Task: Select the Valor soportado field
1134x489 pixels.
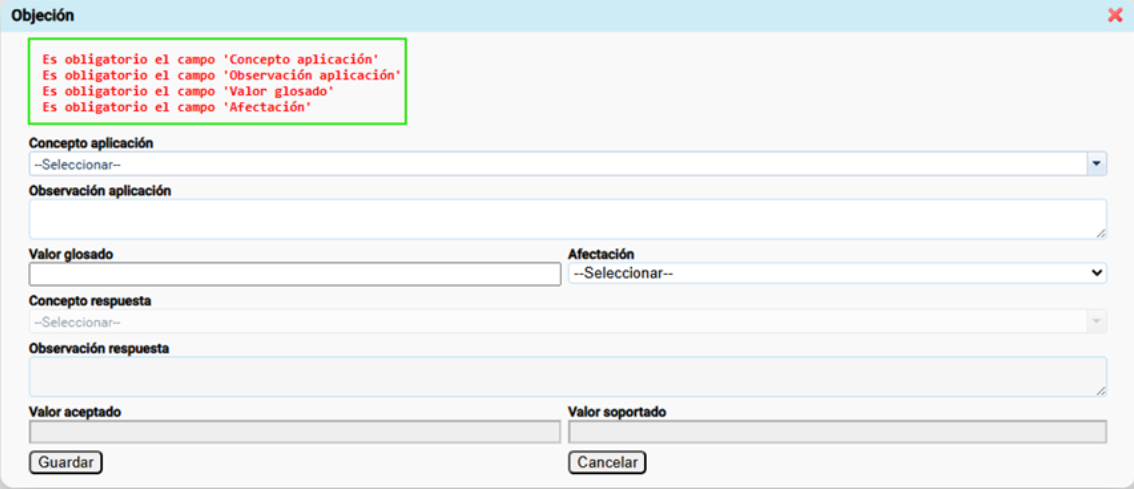Action: (x=837, y=432)
